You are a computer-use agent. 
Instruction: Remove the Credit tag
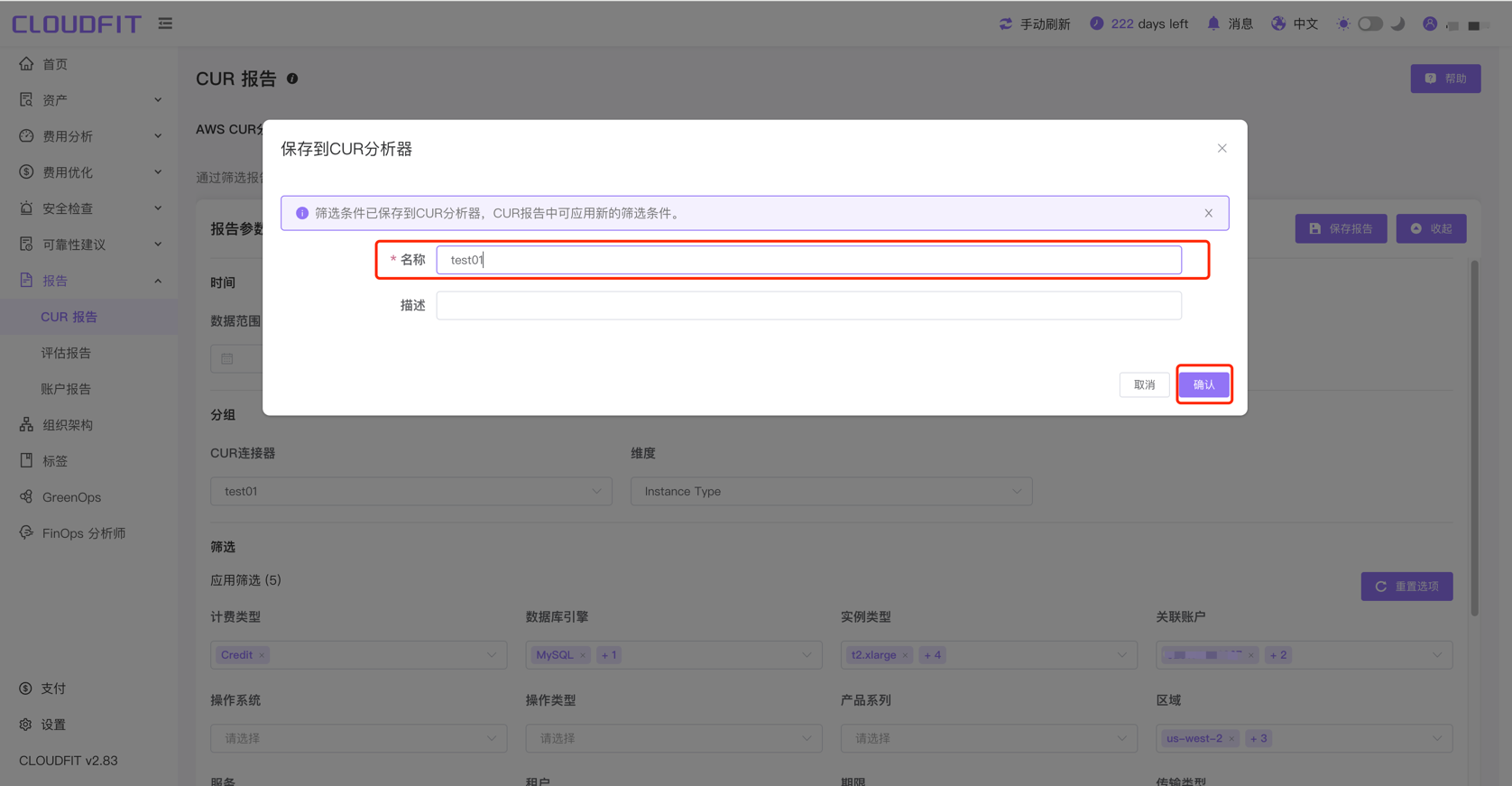tap(262, 655)
